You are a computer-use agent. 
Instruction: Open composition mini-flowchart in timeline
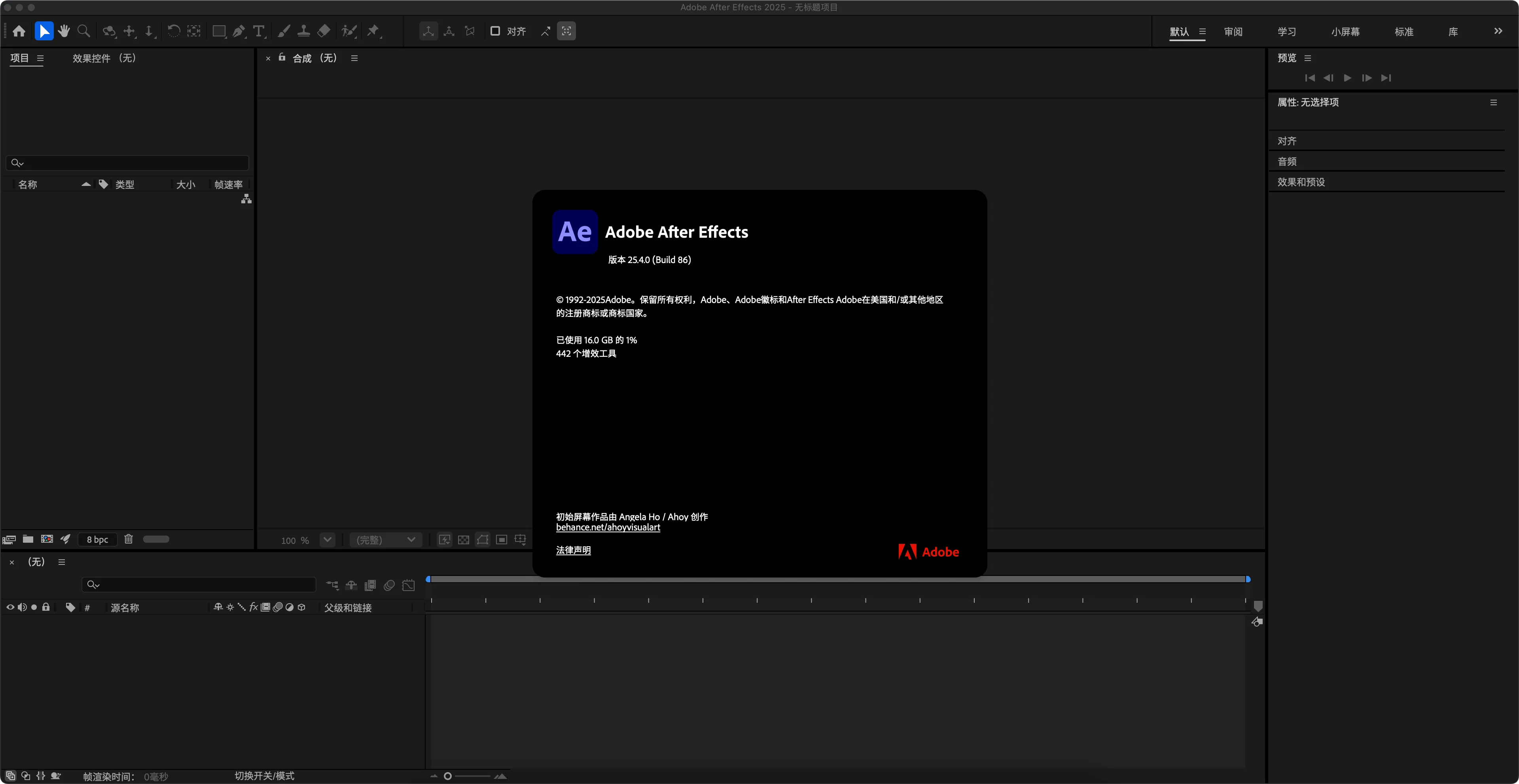click(333, 585)
